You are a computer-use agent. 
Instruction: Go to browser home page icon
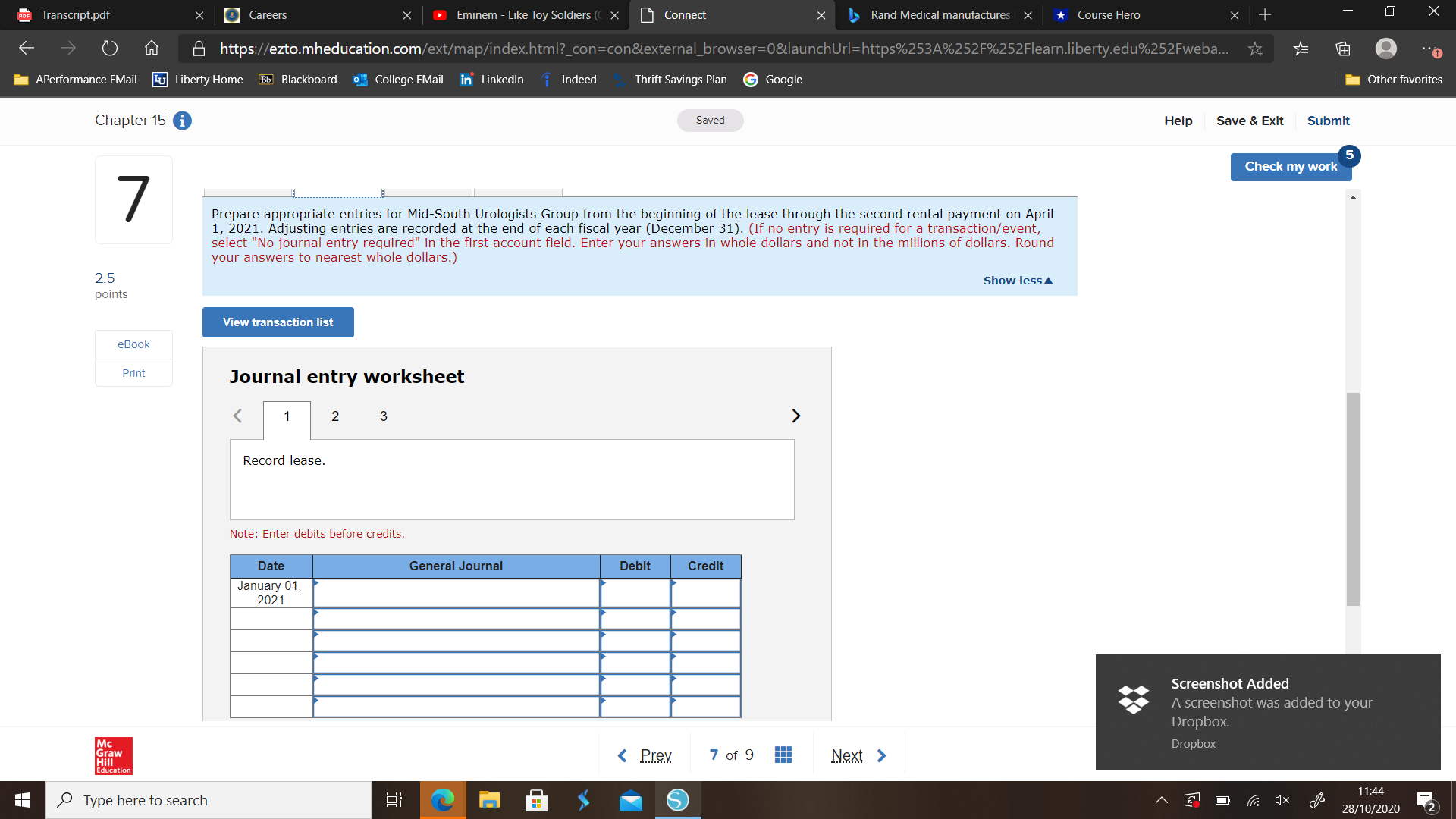(x=152, y=49)
